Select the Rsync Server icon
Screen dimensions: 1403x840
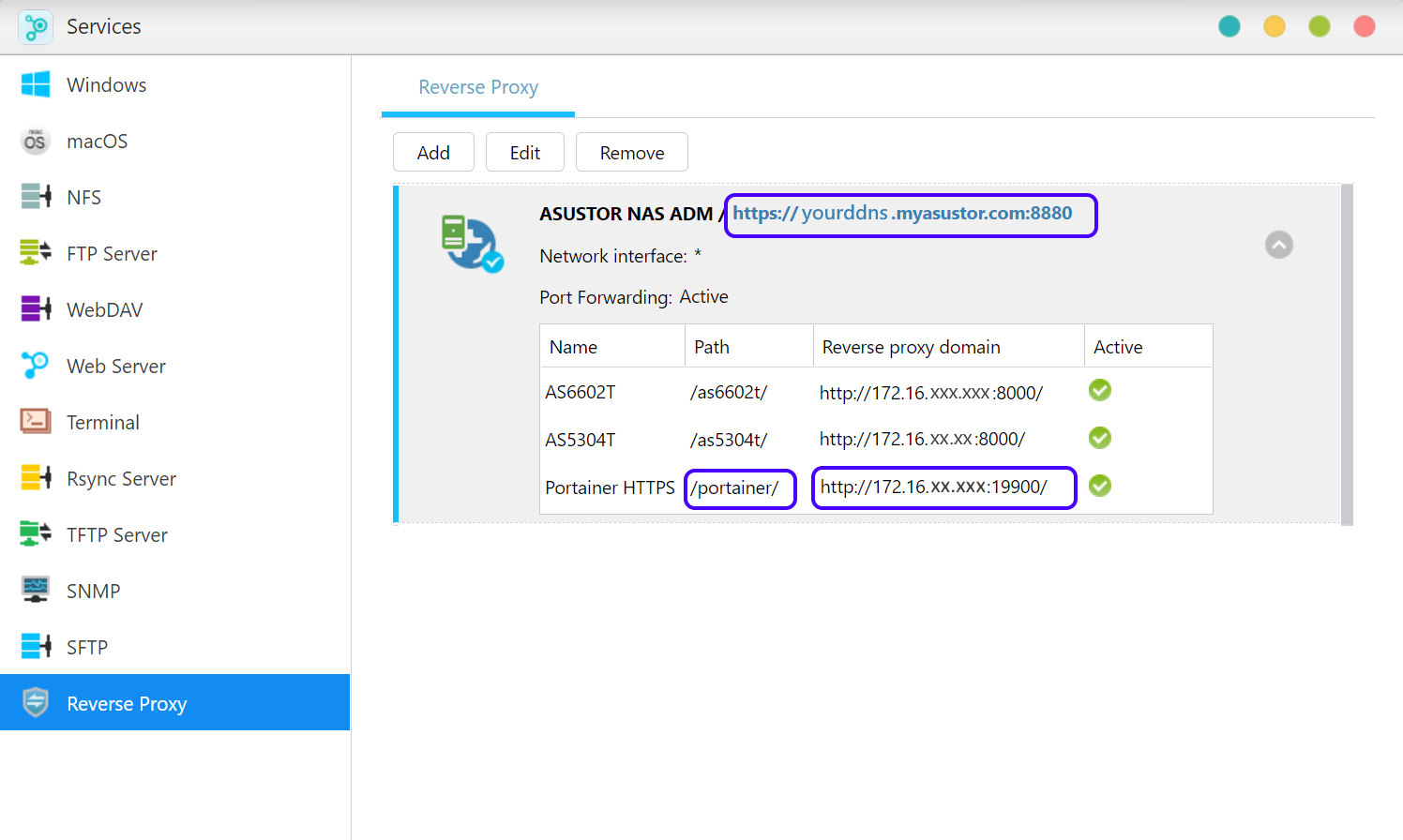point(36,478)
